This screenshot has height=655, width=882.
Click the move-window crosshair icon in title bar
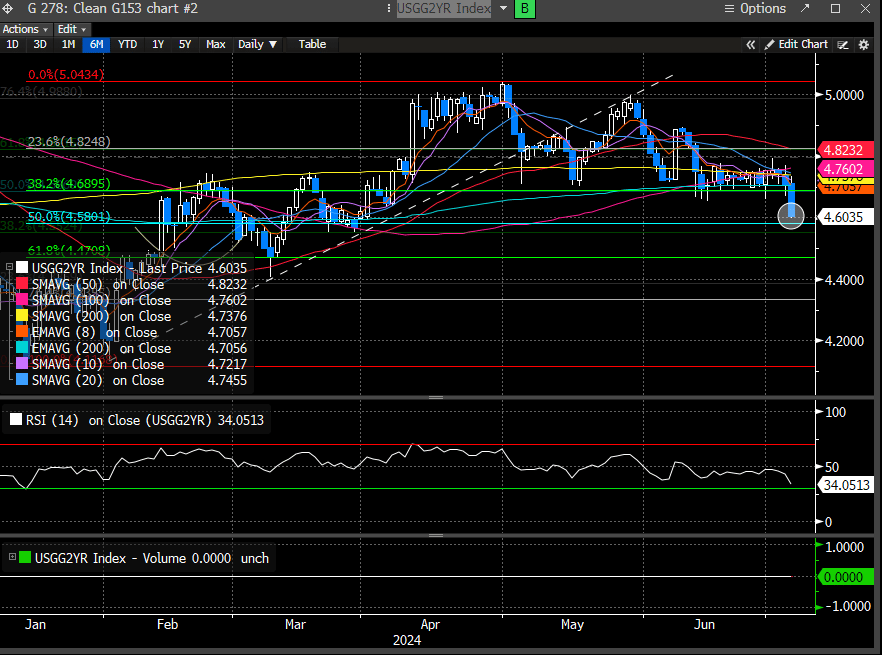(x=9, y=9)
